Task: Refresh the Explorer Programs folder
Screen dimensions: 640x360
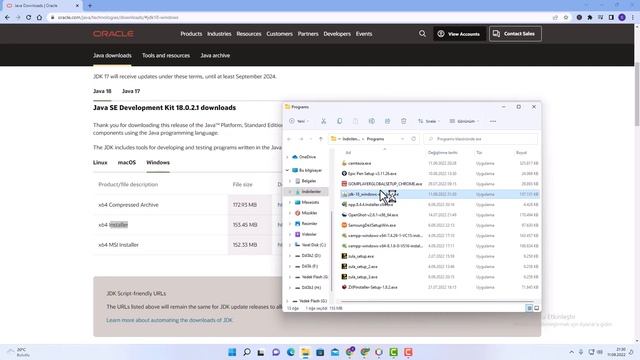Action: (413, 139)
